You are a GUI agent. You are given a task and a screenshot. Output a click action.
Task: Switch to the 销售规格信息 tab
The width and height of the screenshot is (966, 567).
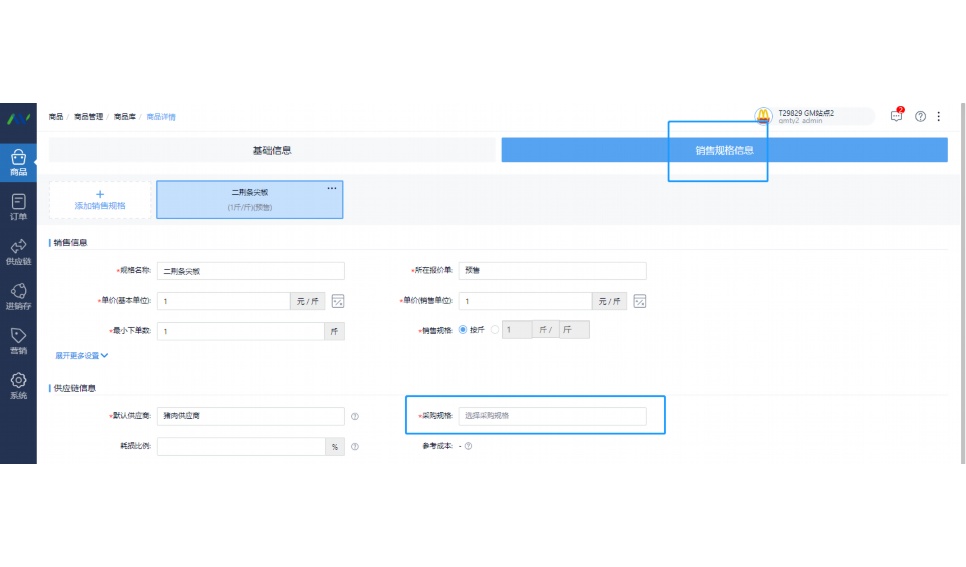pos(724,150)
